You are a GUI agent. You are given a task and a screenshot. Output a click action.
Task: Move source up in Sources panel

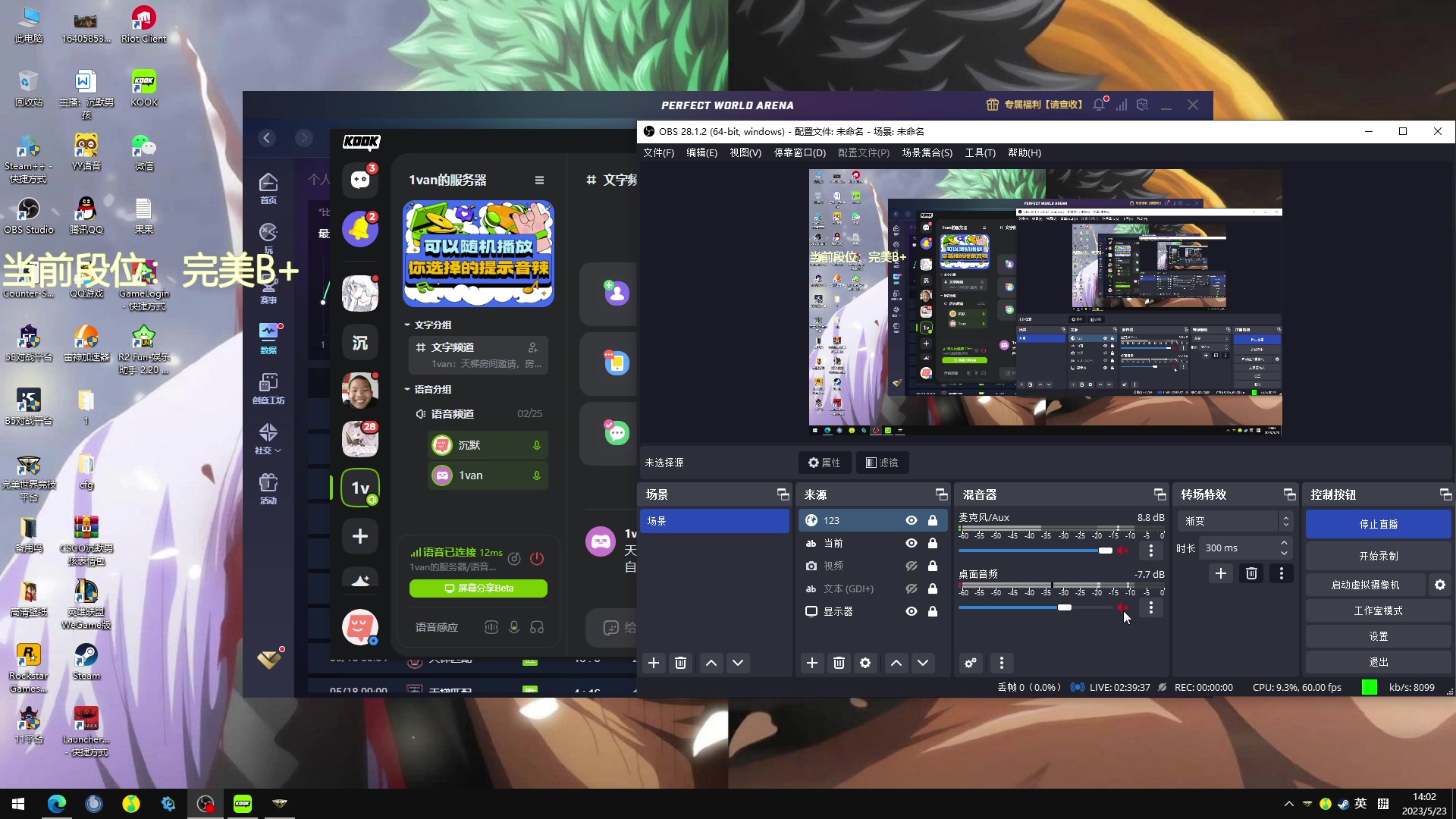(x=896, y=663)
